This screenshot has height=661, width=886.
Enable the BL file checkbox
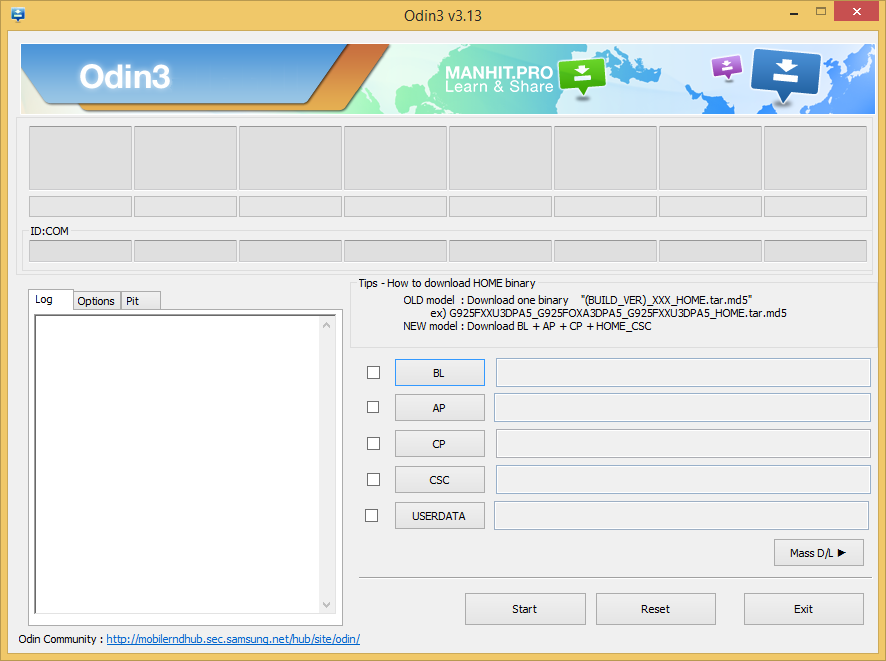[373, 372]
